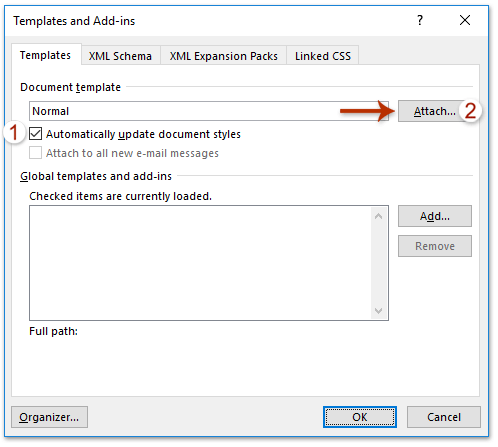Click the Normal document template field
Image resolution: width=498 pixels, height=447 pixels.
209,111
